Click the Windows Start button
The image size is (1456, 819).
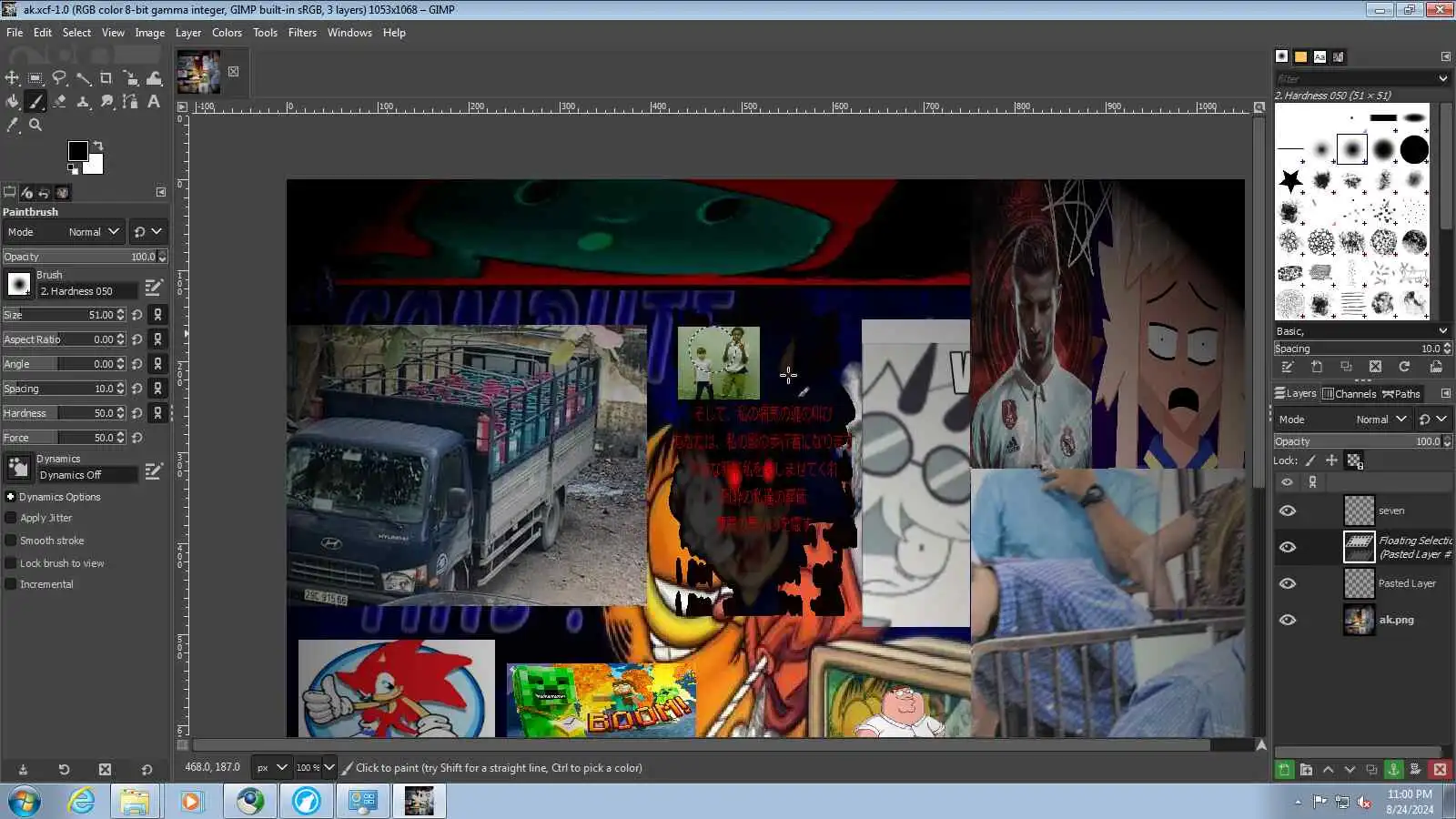pyautogui.click(x=24, y=801)
